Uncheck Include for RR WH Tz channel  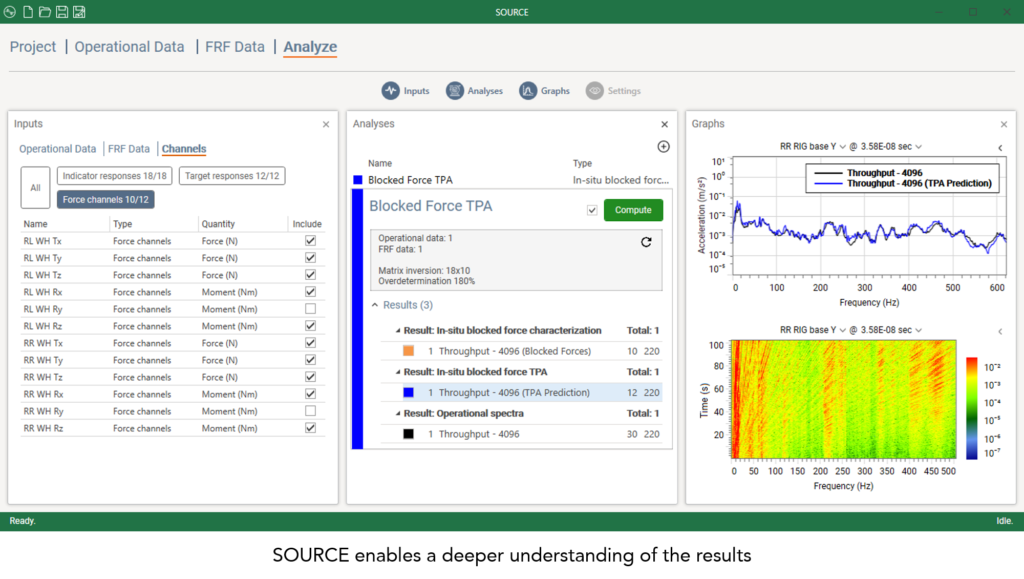click(x=311, y=377)
